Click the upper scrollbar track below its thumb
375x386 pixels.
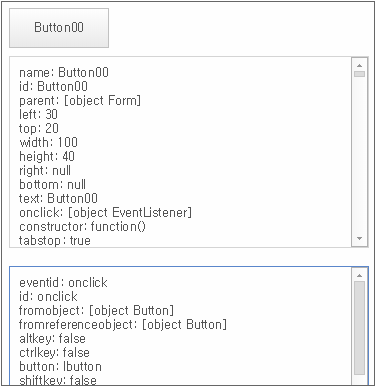[x=359, y=155]
